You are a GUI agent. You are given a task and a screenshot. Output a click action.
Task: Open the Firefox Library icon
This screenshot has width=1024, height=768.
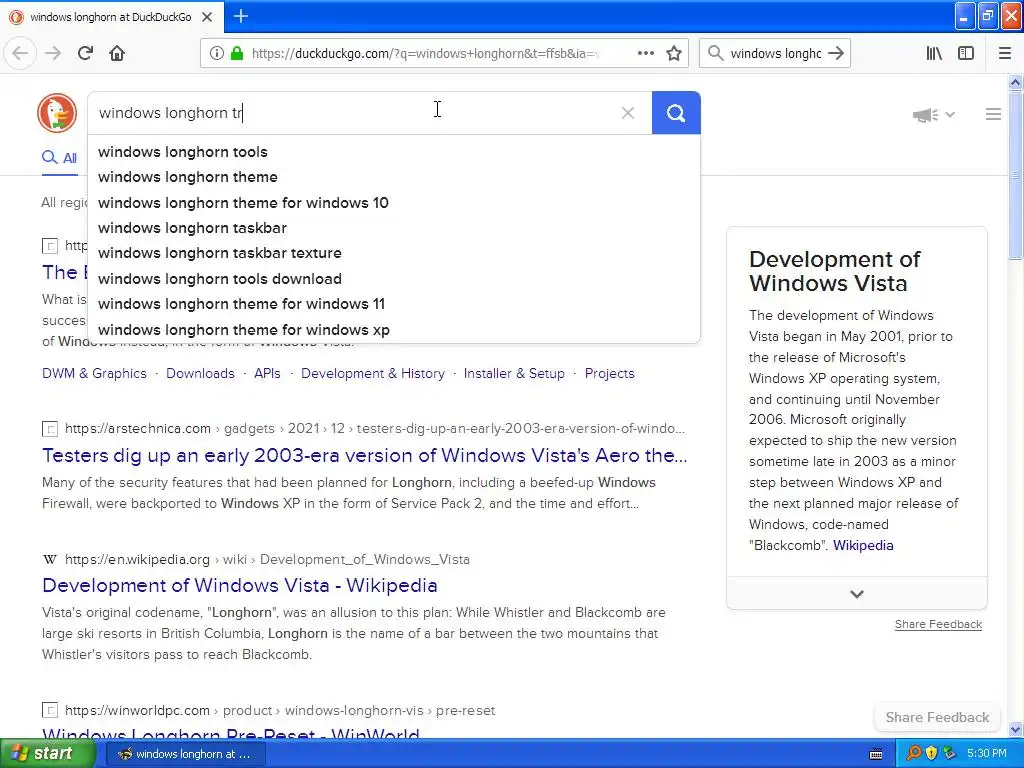pyautogui.click(x=934, y=54)
